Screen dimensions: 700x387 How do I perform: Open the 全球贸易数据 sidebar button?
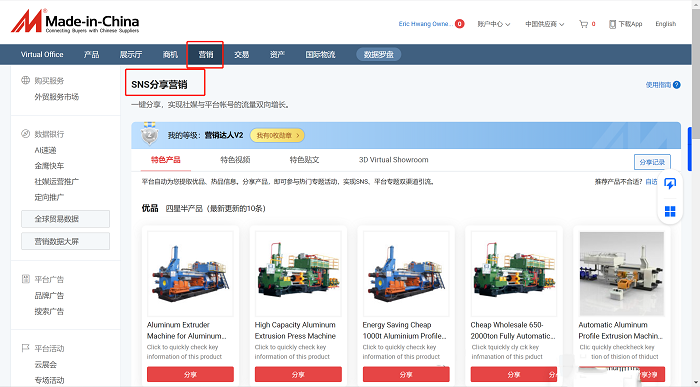click(x=65, y=219)
